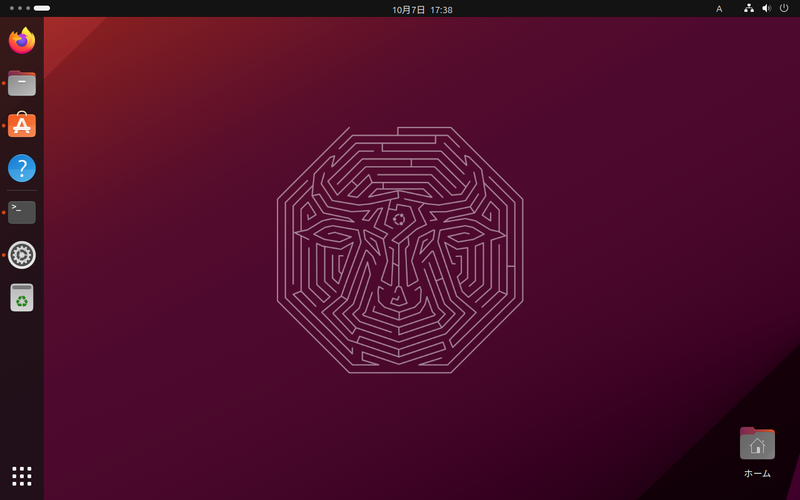Open the ホーム folder on desktop

click(757, 452)
